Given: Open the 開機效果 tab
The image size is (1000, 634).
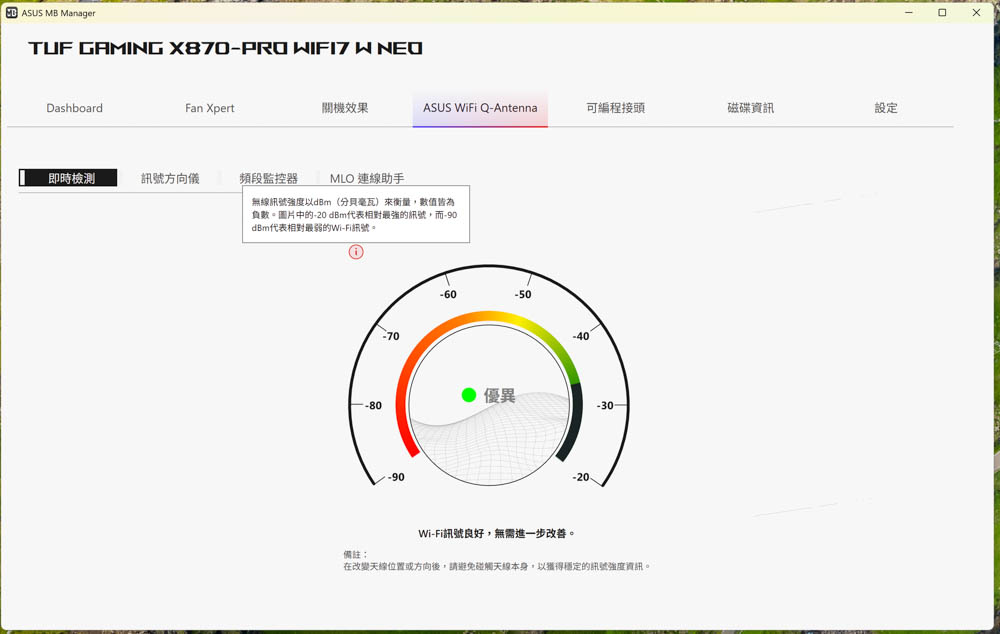Looking at the screenshot, I should pos(345,108).
